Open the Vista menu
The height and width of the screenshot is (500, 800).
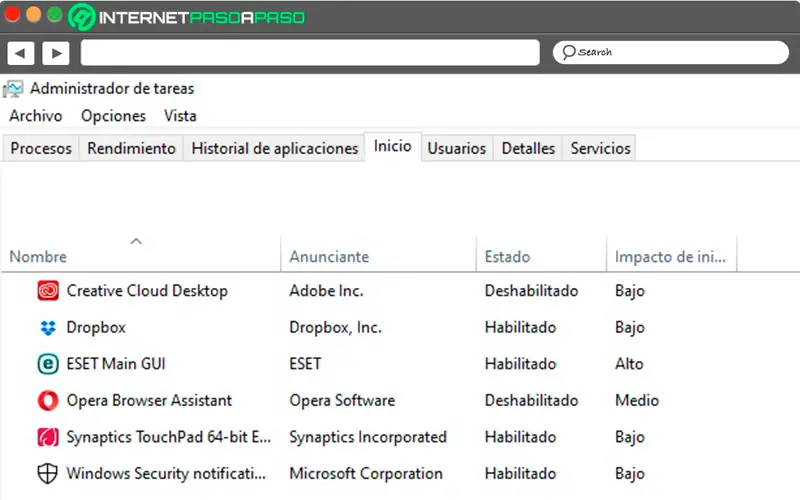[x=180, y=116]
